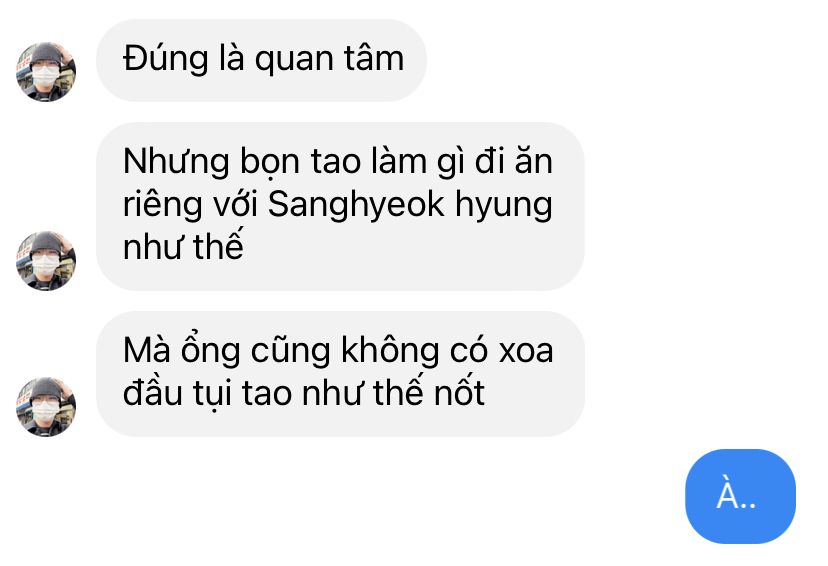The image size is (828, 566).
Task: Click the word 'tâm' in the first message
Action: pos(374,58)
